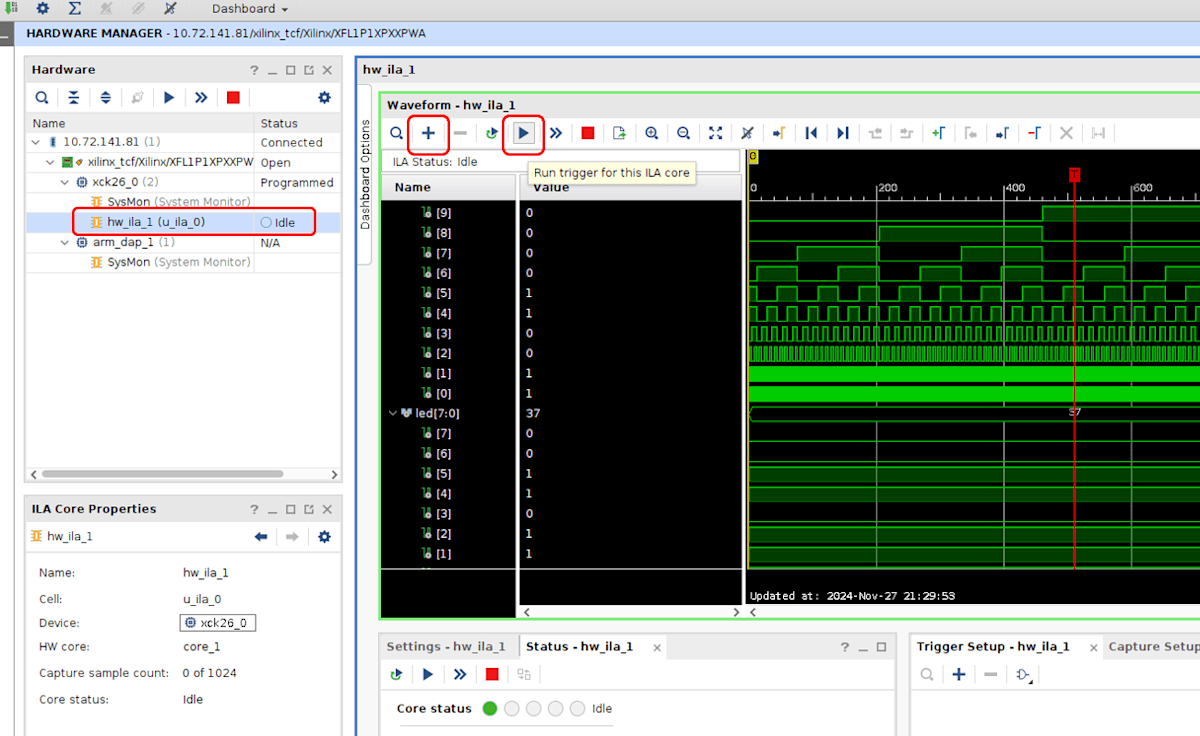Screen dimensions: 1200x736
Task: Open trigger operator dropdown in Trigger Setup
Action: coord(1023,675)
